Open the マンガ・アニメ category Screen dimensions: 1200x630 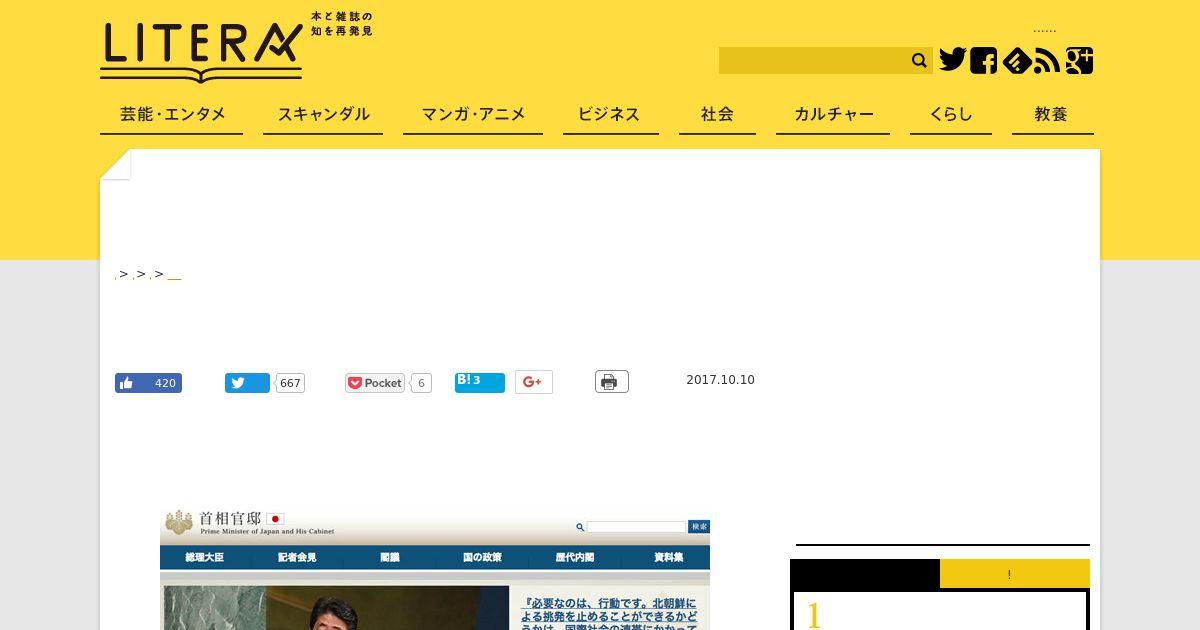point(473,115)
